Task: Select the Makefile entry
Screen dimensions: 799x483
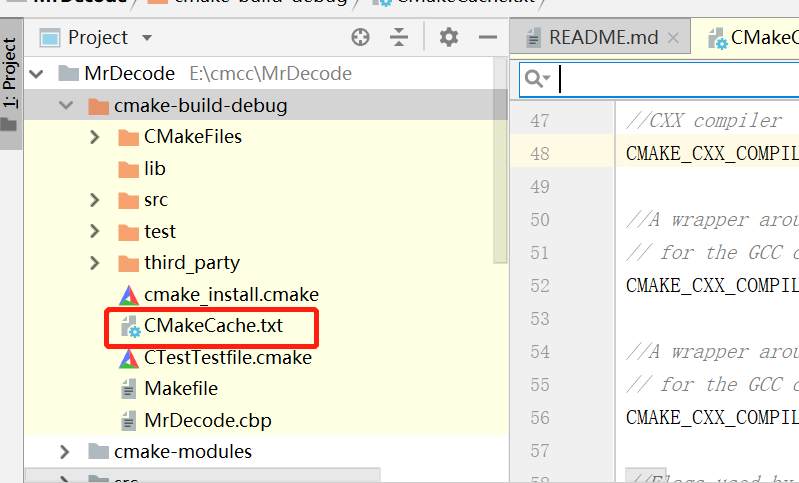Action: tap(181, 389)
